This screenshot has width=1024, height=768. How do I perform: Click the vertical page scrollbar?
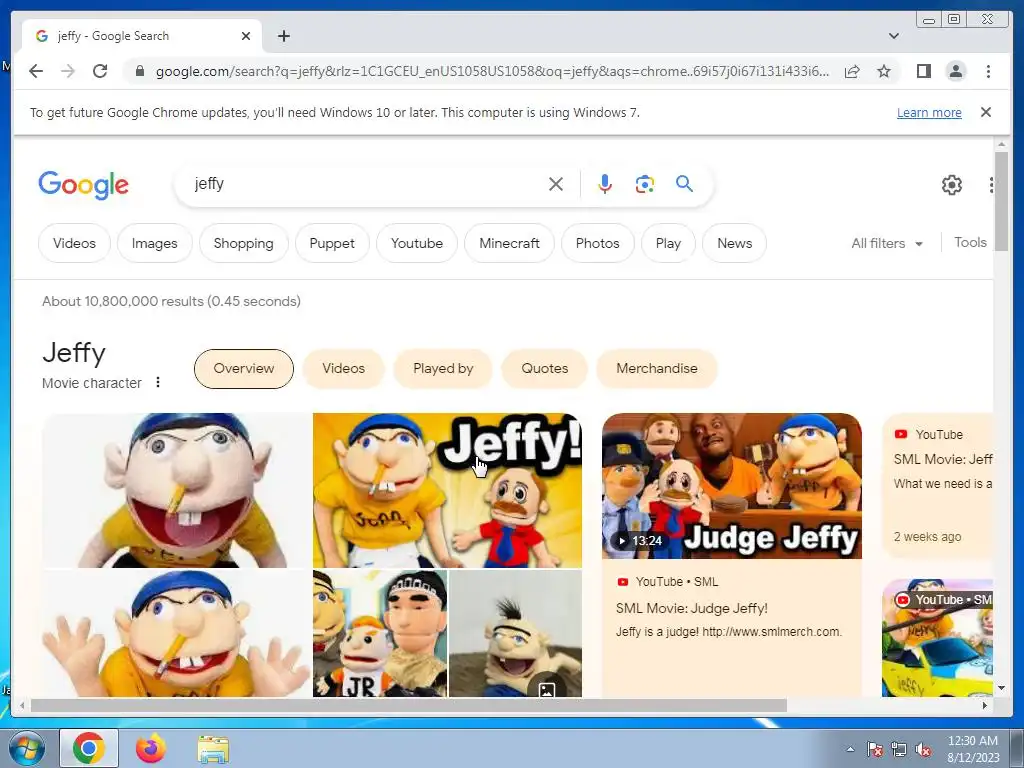pos(1001,200)
